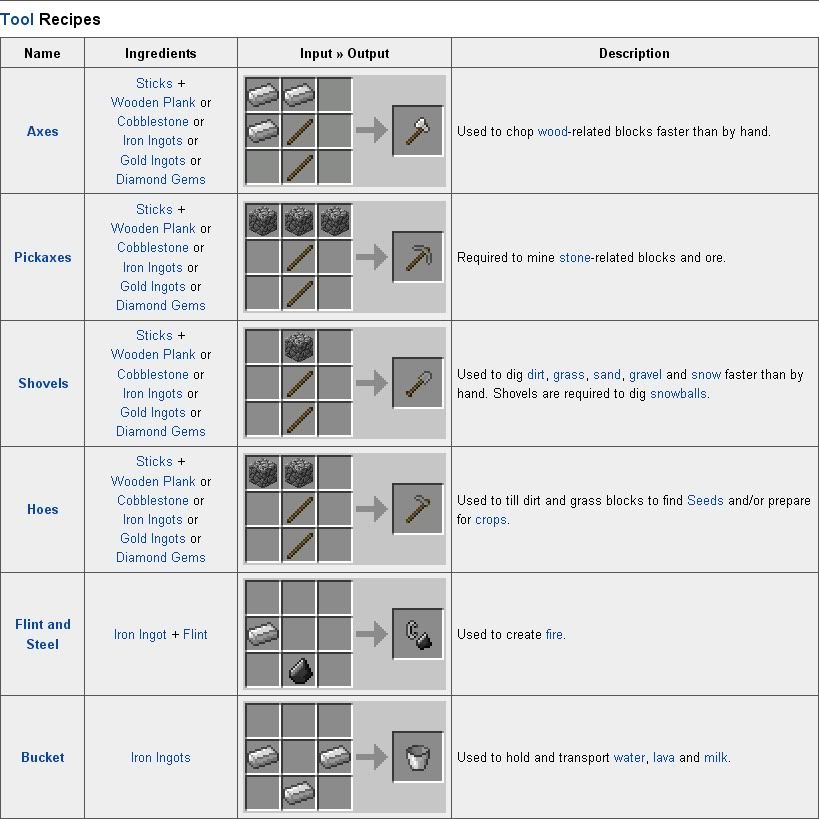The width and height of the screenshot is (819, 819).
Task: Open the Hoes name link
Action: pyautogui.click(x=42, y=509)
